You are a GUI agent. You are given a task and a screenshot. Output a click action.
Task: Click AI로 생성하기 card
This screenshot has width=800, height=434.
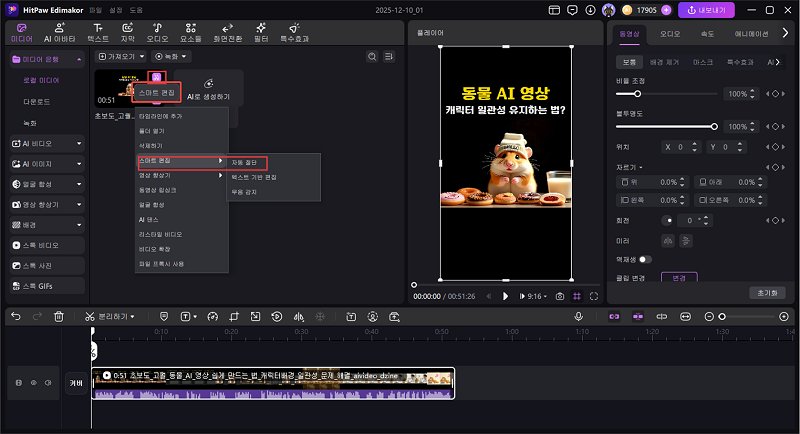point(208,89)
